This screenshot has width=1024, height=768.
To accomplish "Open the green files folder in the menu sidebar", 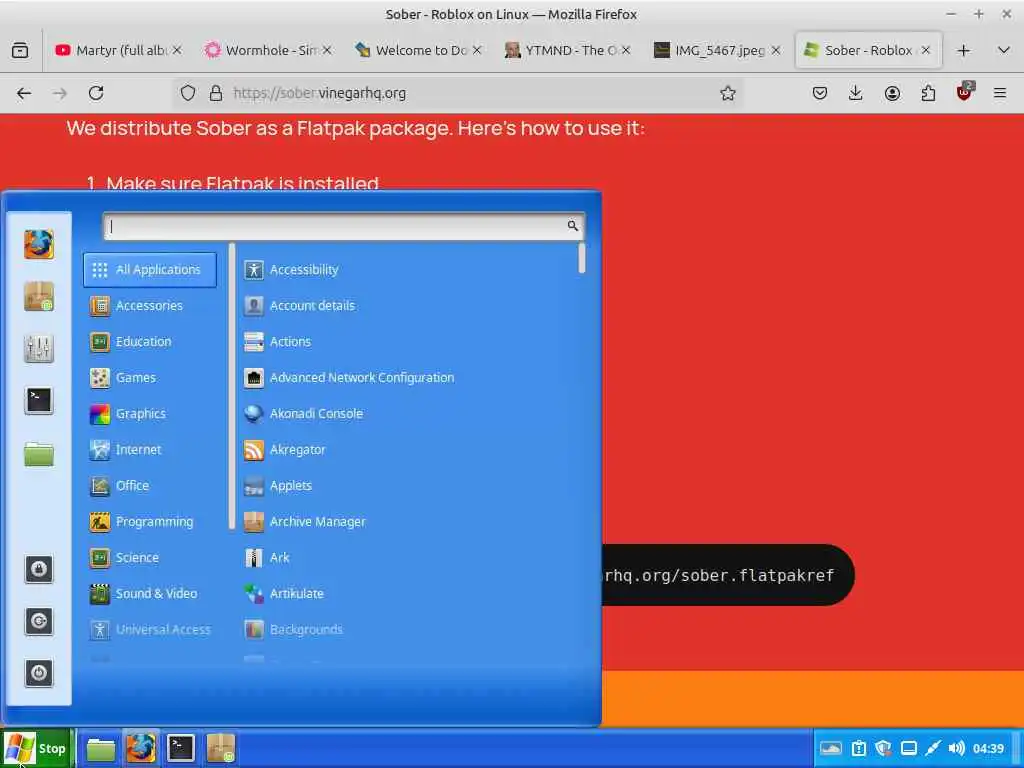I will 39,453.
